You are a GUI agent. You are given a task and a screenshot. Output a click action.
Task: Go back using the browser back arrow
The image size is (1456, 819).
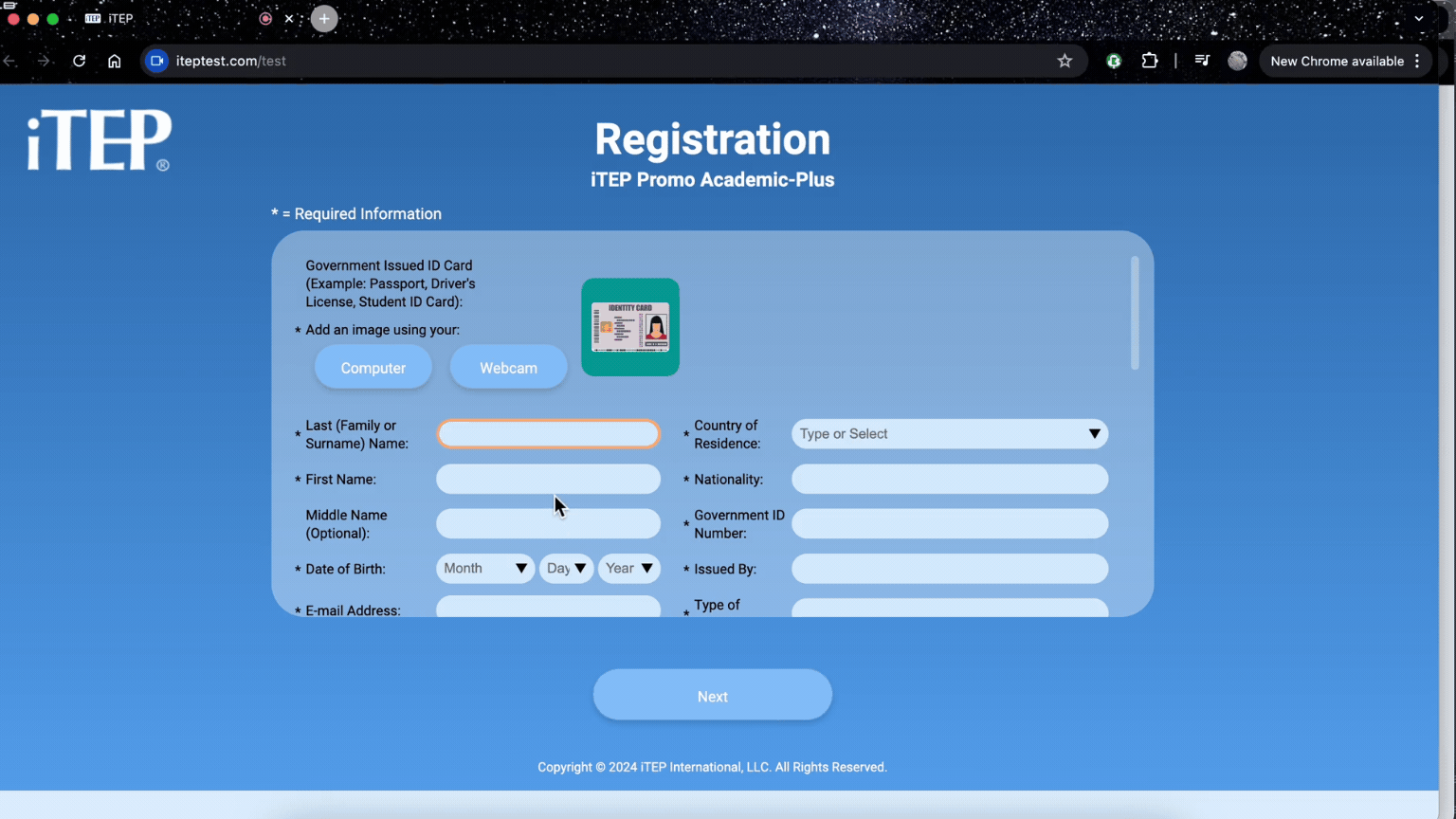click(9, 61)
